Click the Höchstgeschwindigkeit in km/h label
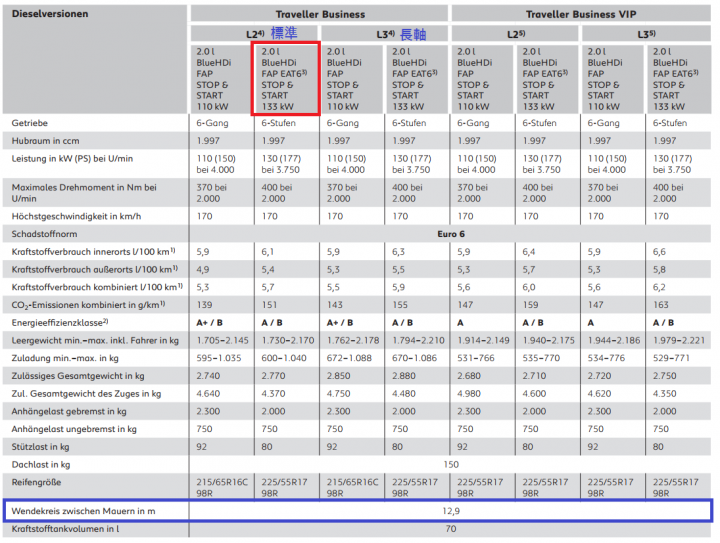This screenshot has width=720, height=543. [76, 216]
